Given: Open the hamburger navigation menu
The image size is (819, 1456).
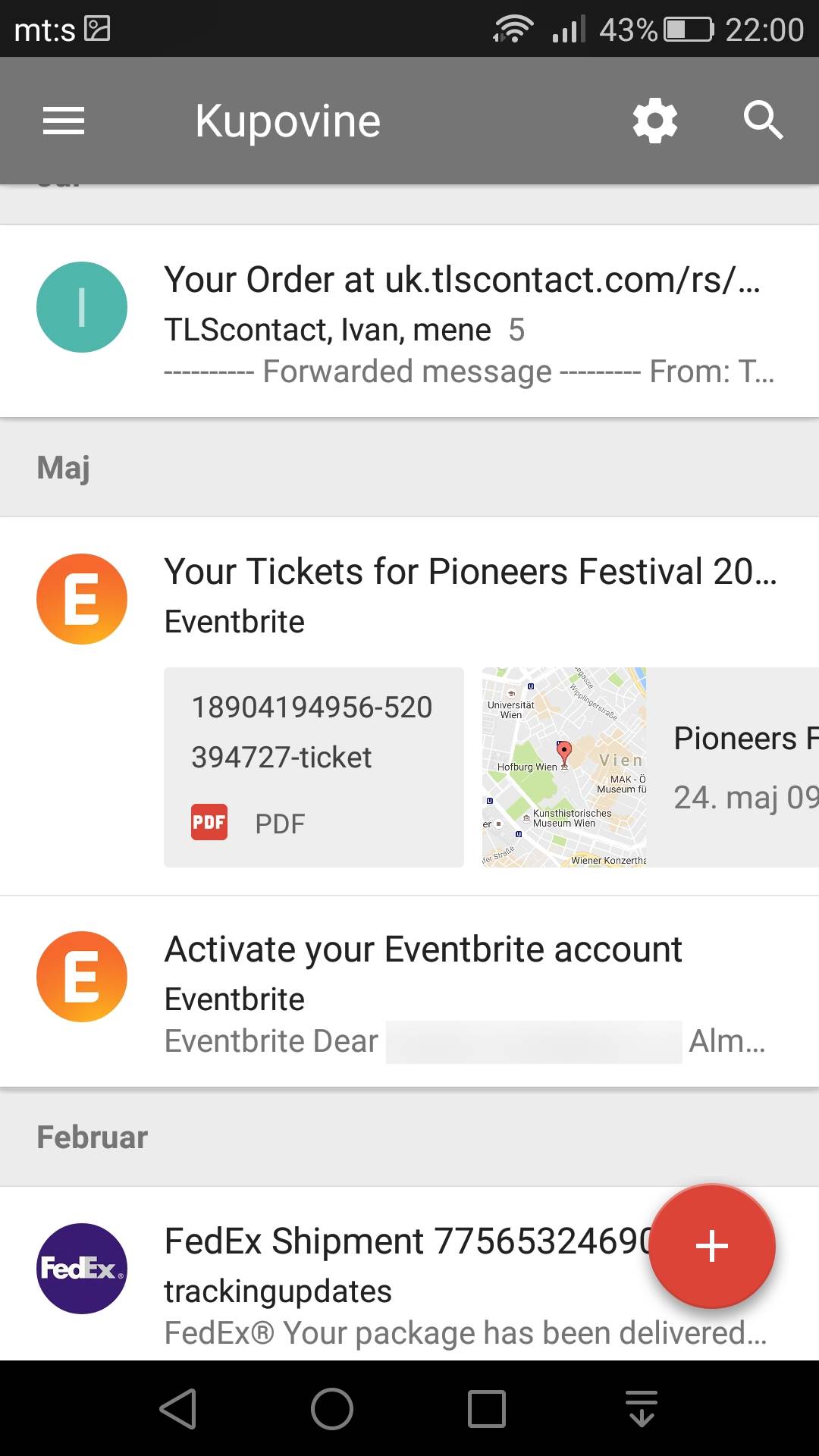Looking at the screenshot, I should coord(64,121).
